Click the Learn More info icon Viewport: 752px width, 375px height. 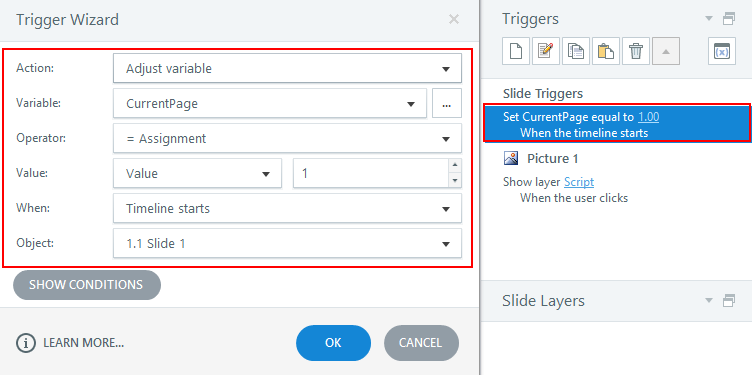coord(26,343)
